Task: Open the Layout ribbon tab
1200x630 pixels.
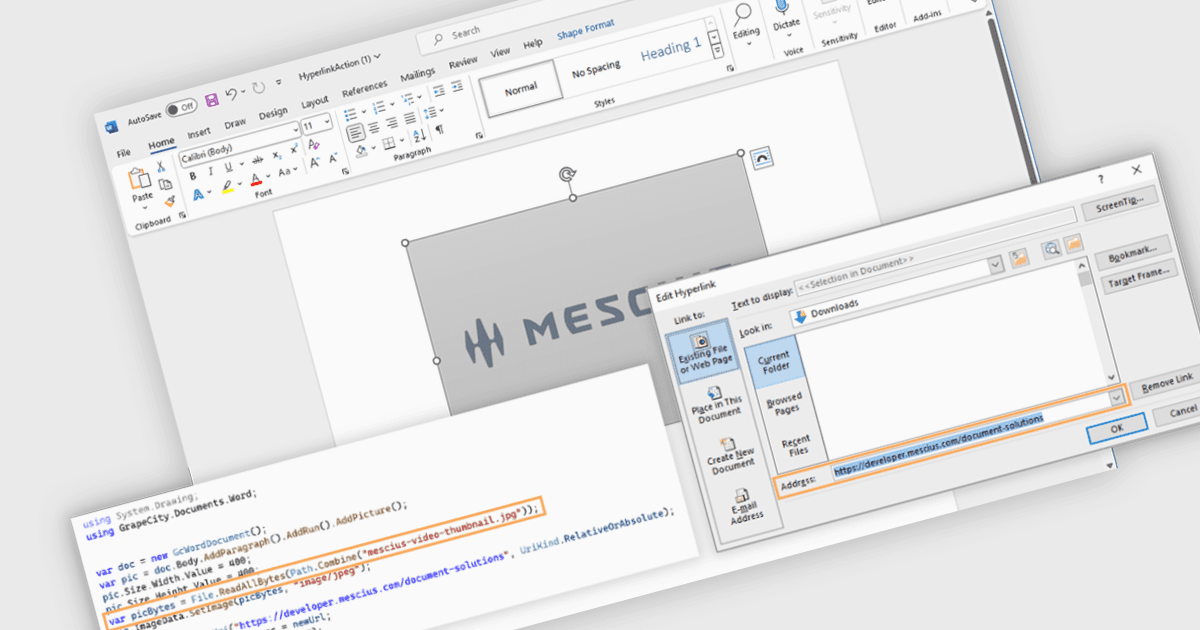Action: pyautogui.click(x=315, y=103)
